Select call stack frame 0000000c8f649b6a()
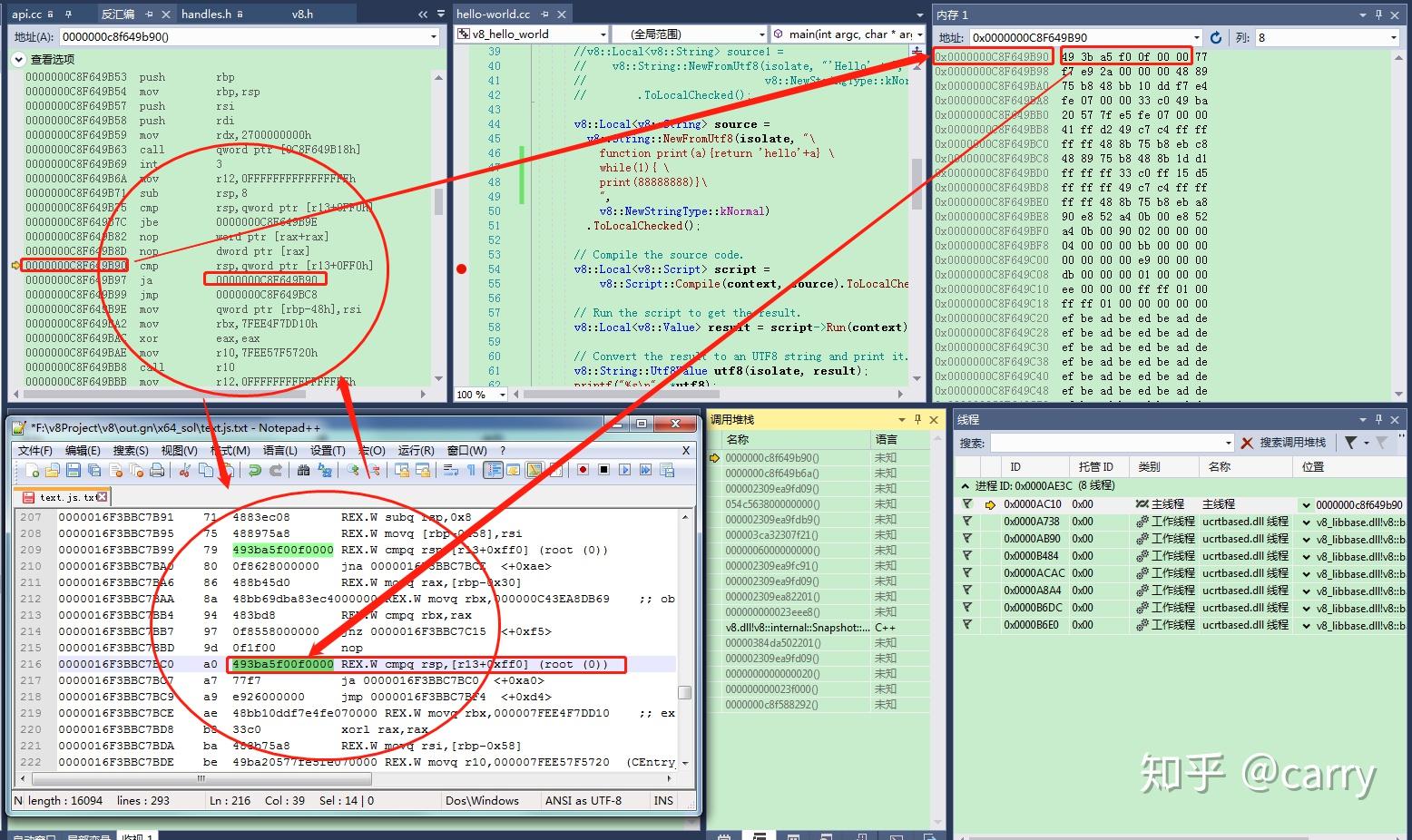Screen dimensions: 1412x840 pos(771,474)
